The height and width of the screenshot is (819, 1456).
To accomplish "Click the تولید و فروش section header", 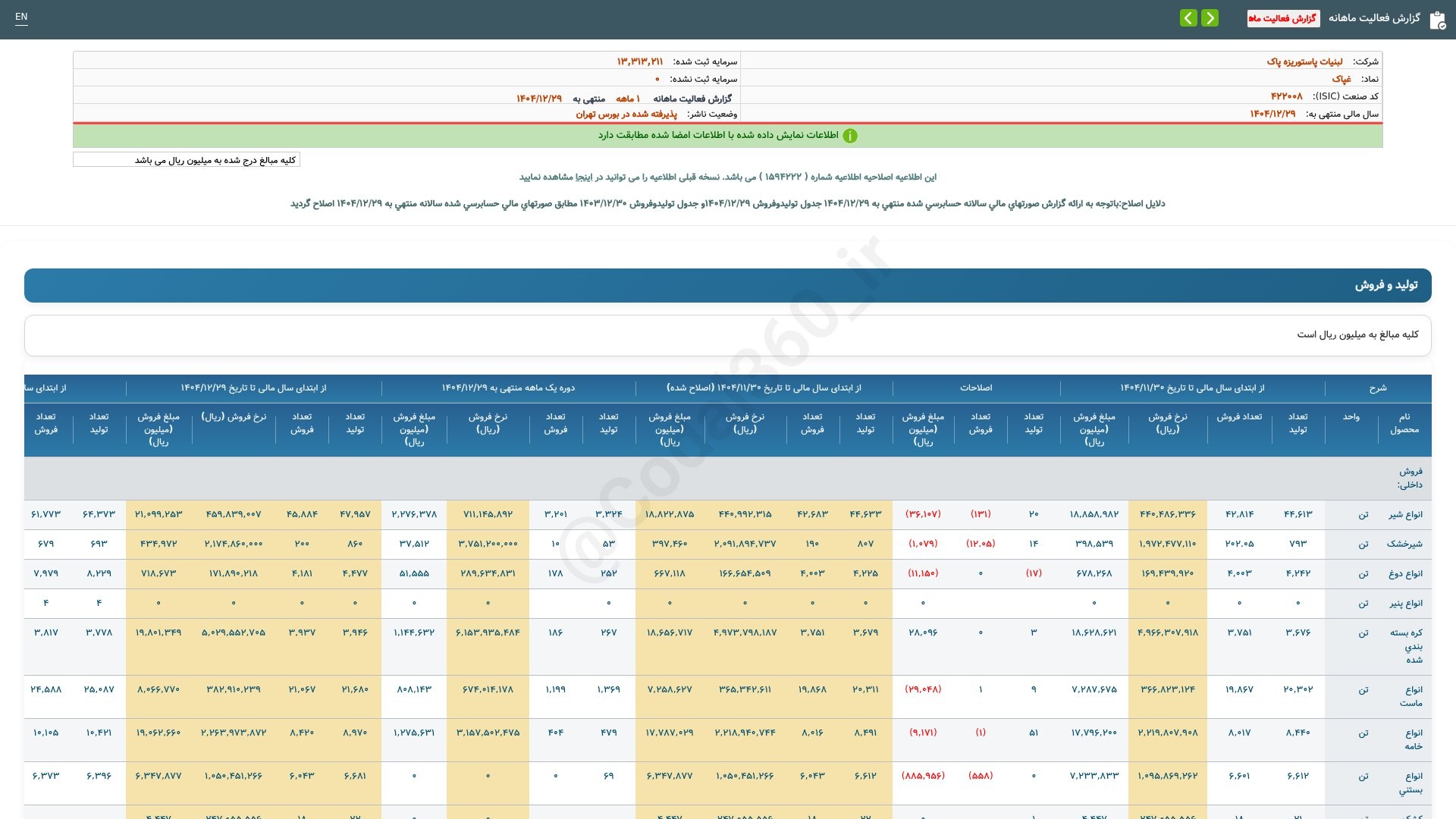I will pyautogui.click(x=728, y=285).
